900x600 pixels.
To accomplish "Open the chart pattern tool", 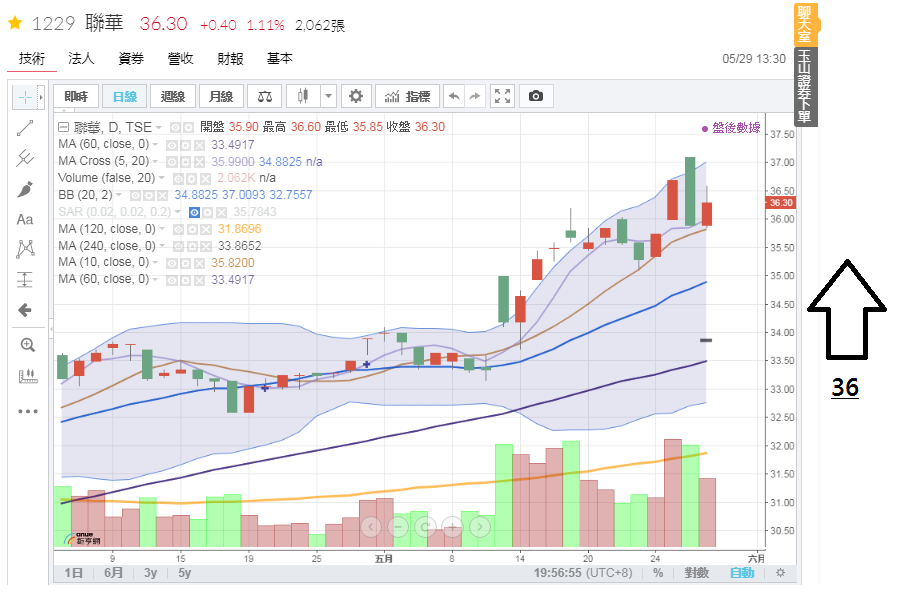I will [25, 249].
